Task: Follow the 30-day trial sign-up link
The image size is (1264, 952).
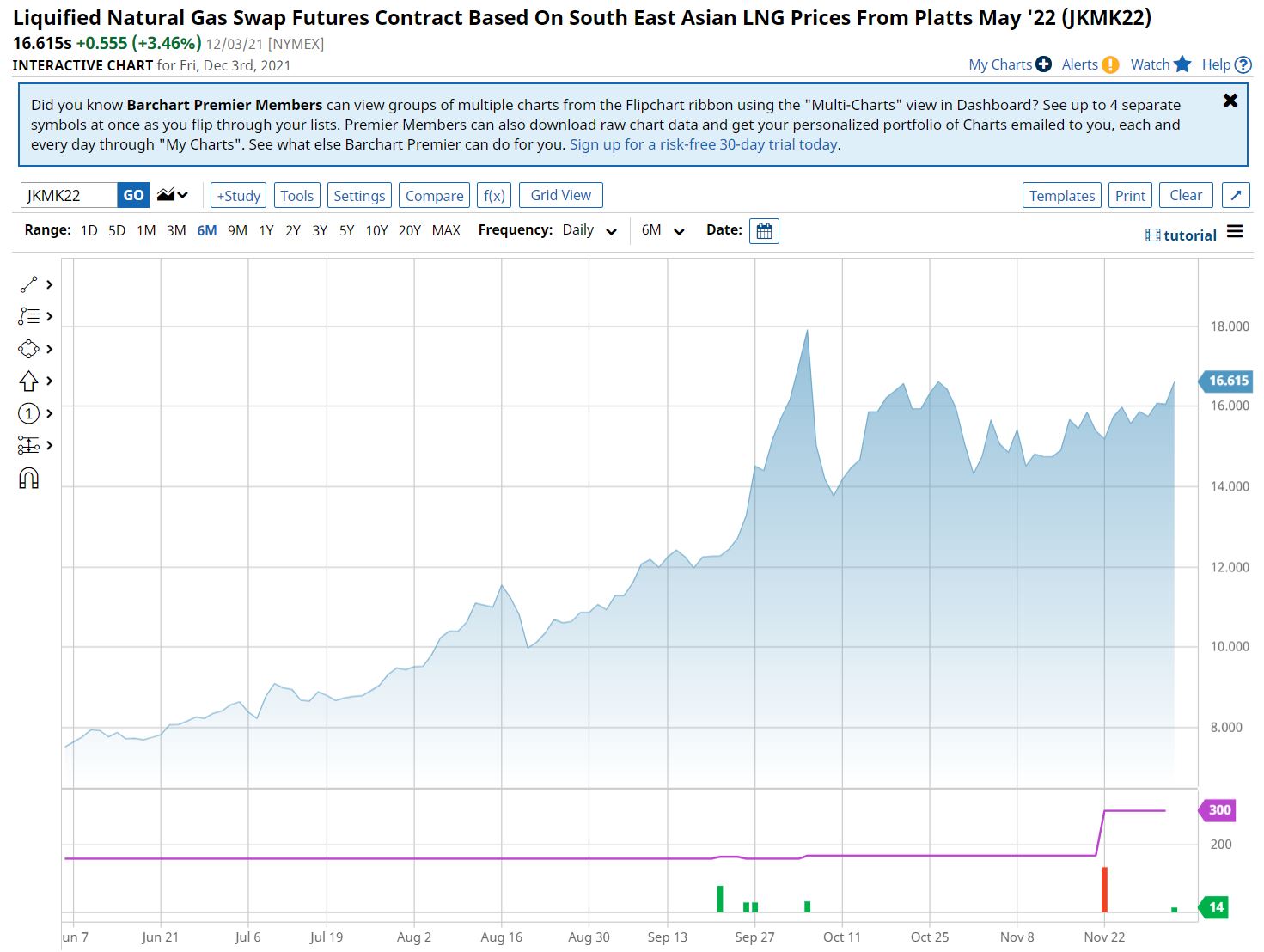Action: pyautogui.click(x=703, y=144)
